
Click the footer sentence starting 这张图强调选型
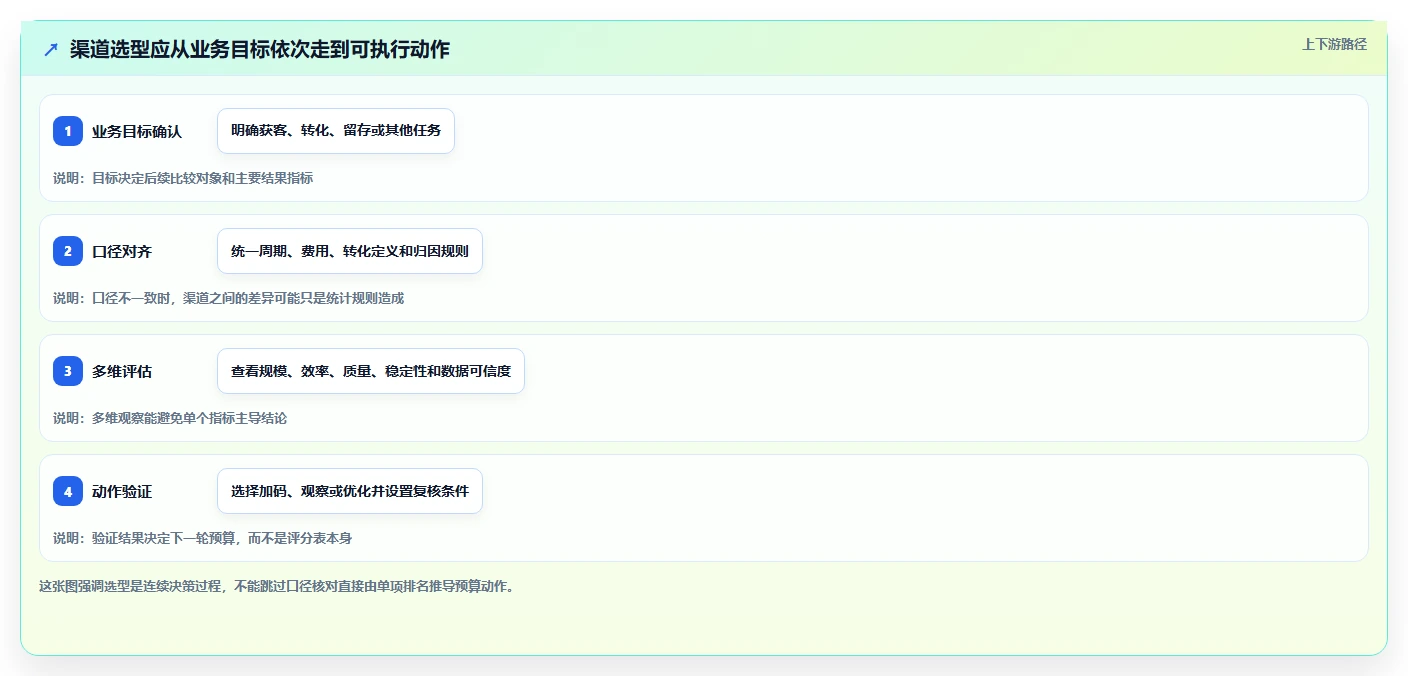277,586
